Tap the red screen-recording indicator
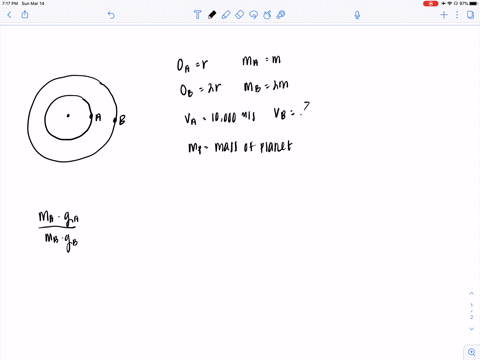 pyautogui.click(x=431, y=3)
